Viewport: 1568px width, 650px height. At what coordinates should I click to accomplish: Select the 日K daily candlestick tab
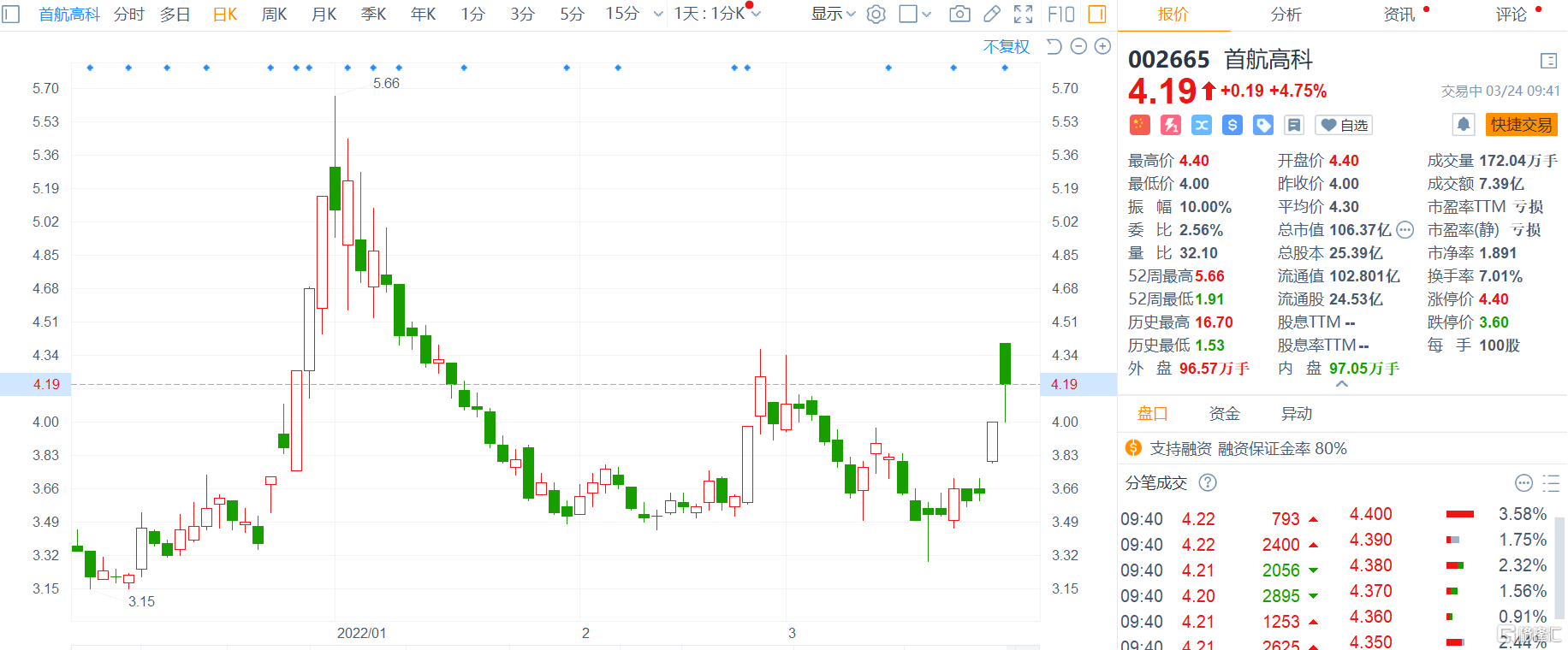coord(225,14)
